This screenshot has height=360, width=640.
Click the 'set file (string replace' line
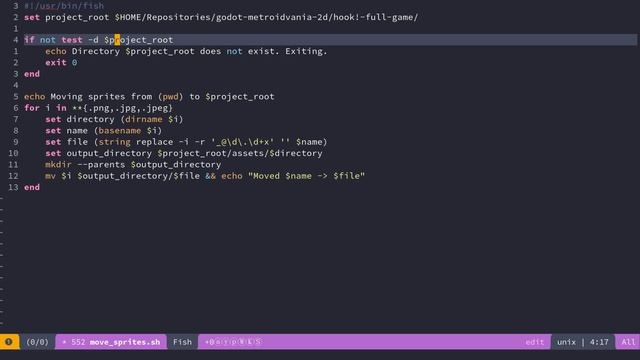coord(186,142)
